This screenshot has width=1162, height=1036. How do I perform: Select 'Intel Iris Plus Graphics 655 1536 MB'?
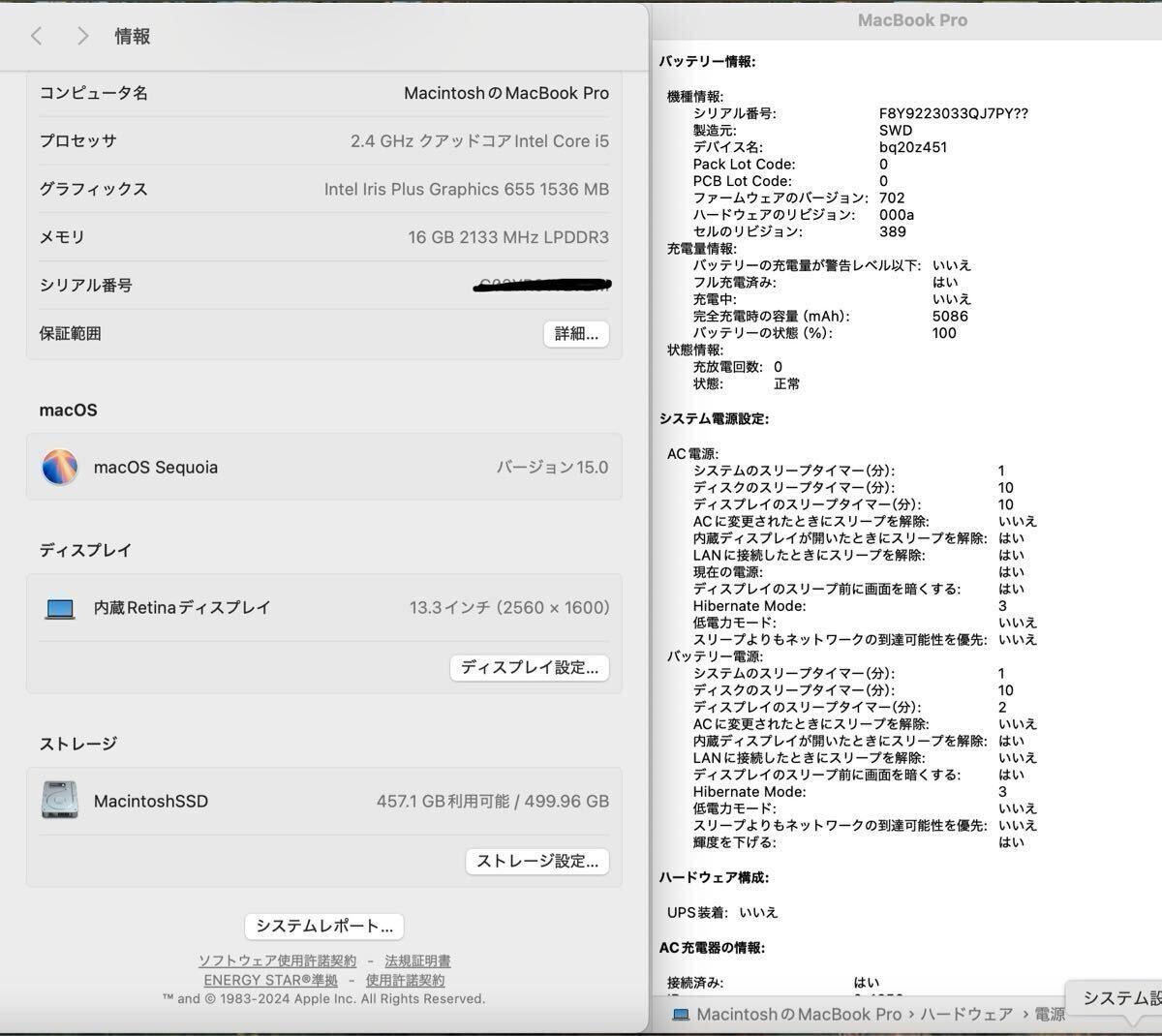(467, 189)
